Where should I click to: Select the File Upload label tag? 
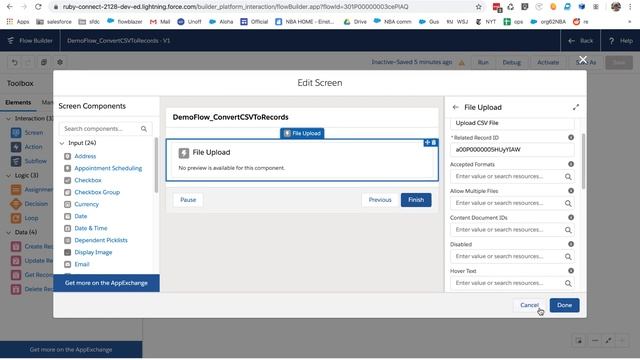[x=302, y=133]
